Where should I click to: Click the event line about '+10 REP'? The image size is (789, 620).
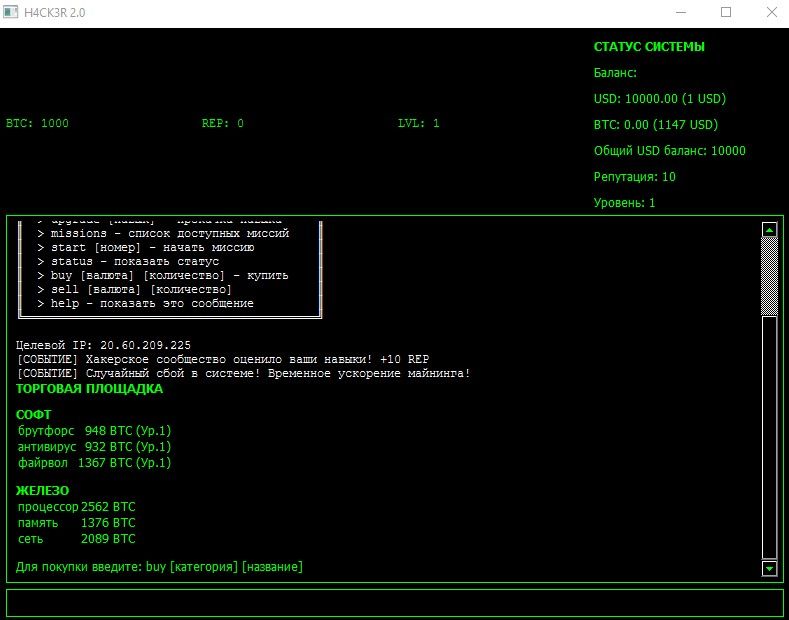(x=223, y=359)
